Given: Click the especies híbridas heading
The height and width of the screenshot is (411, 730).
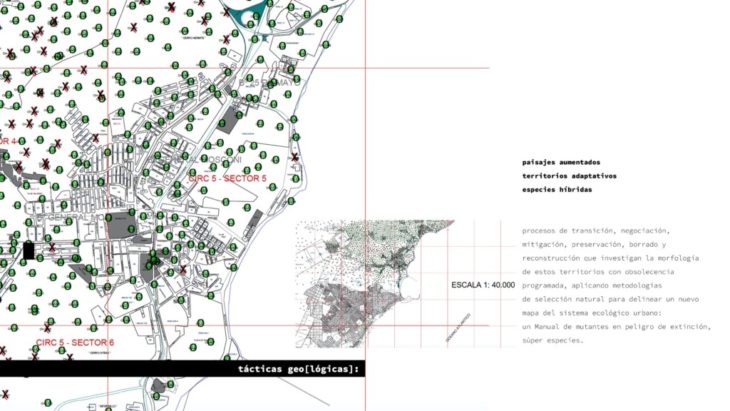Looking at the screenshot, I should [556, 189].
